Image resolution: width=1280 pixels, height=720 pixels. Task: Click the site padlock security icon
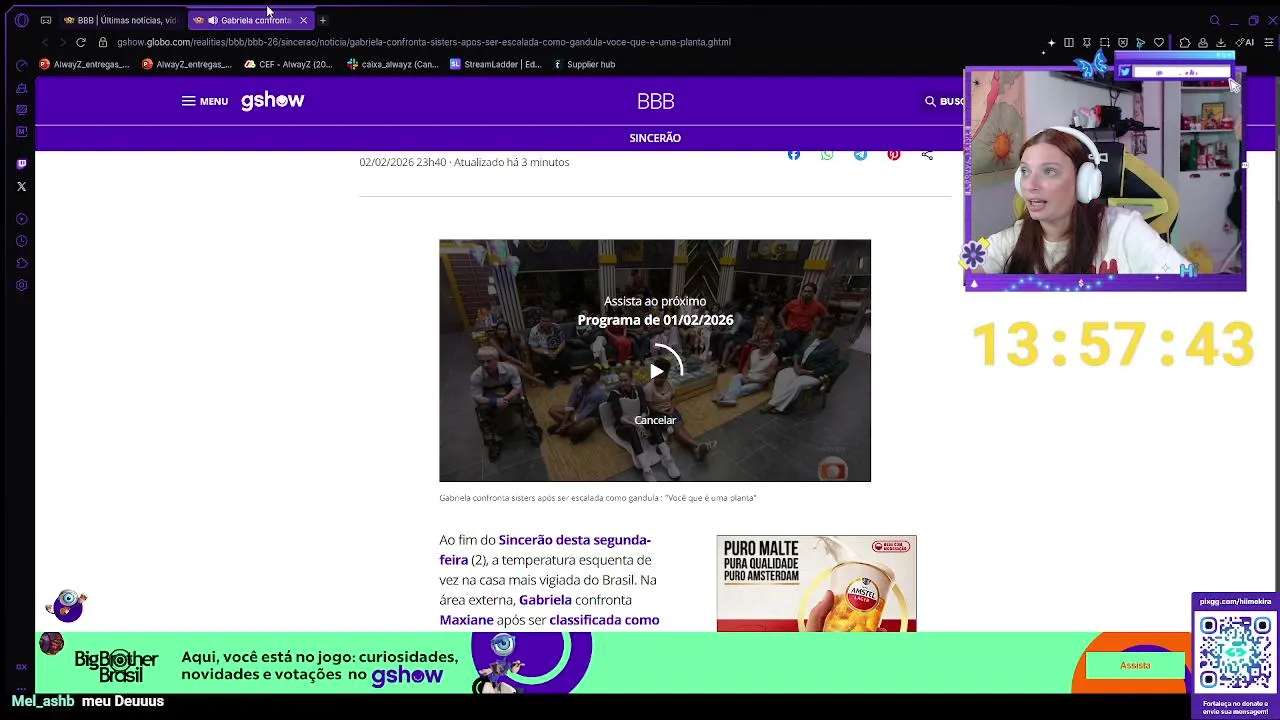coord(103,42)
